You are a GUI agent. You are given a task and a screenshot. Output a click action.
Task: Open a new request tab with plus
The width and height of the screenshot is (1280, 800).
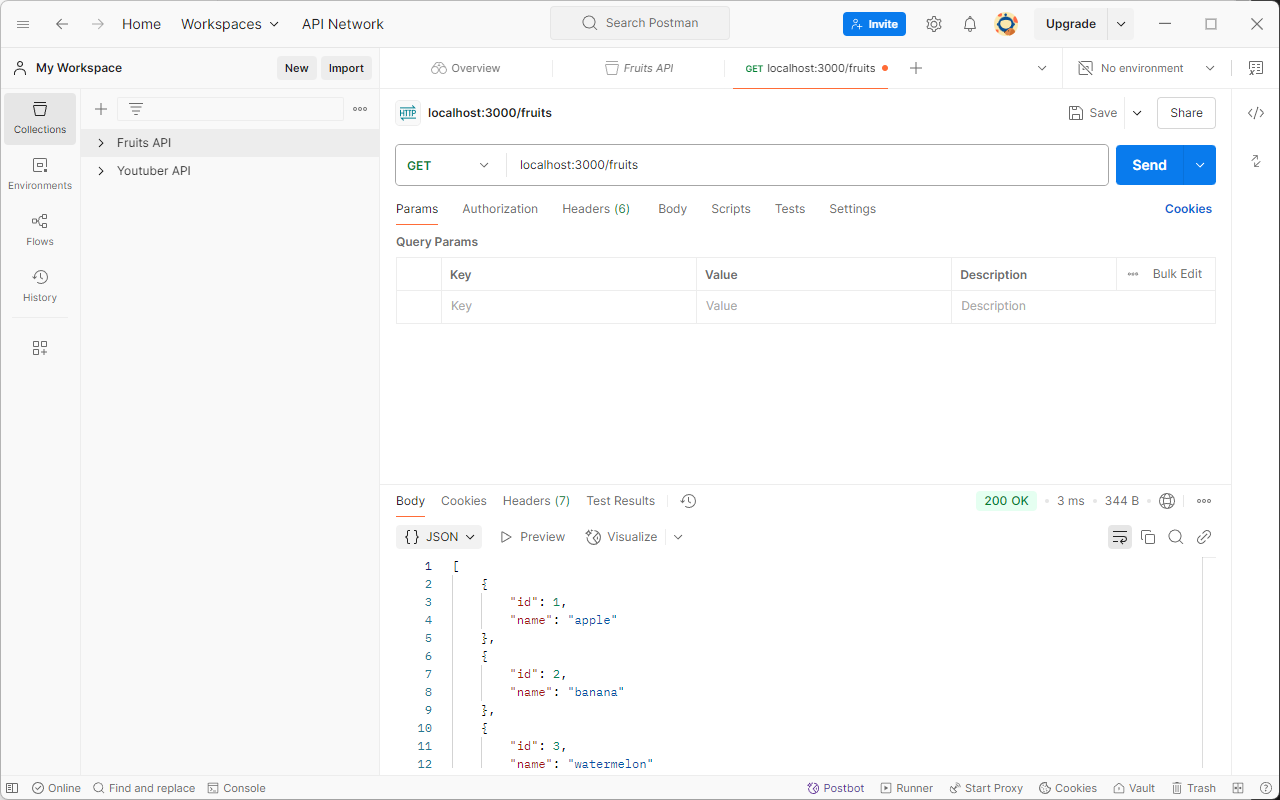pos(916,68)
